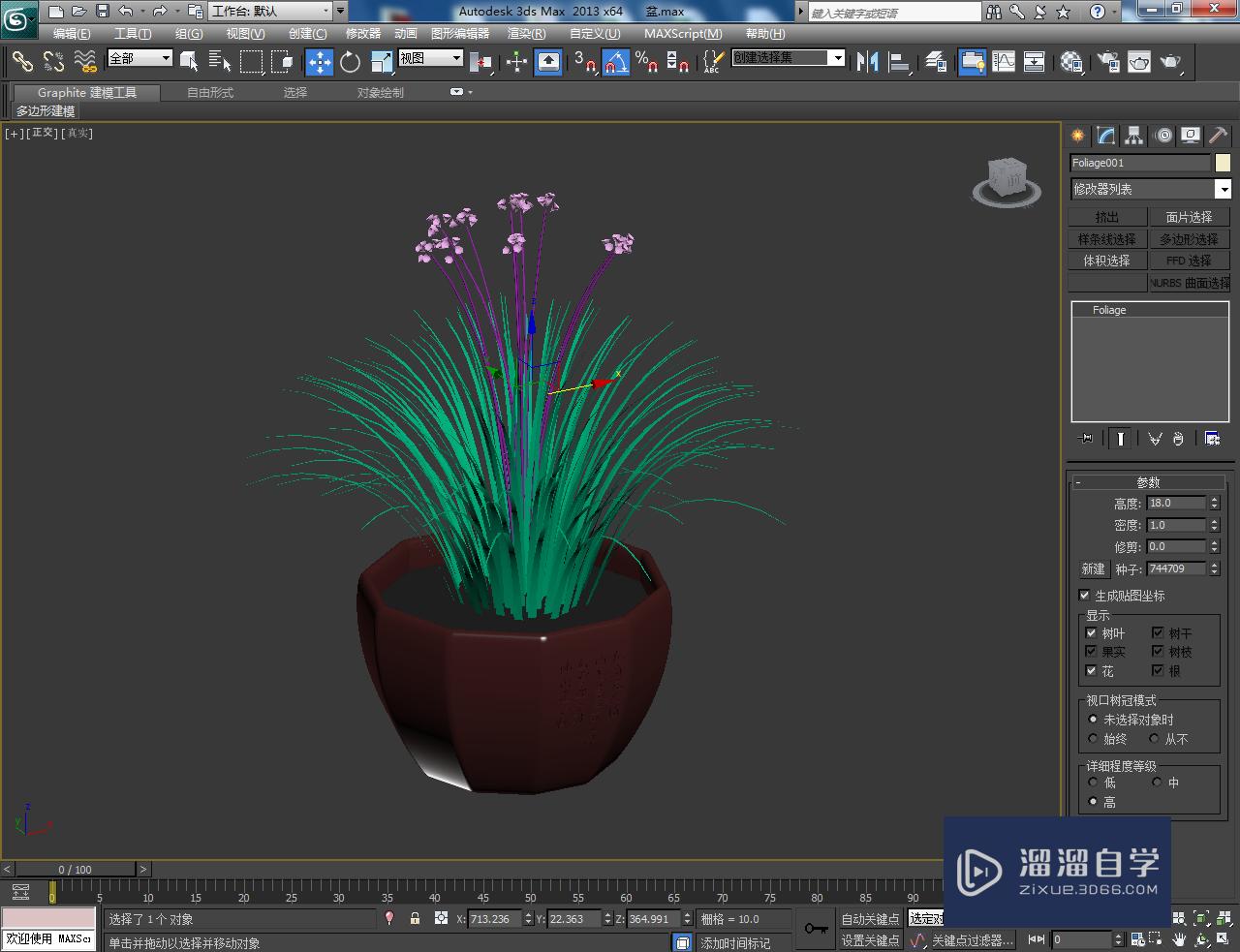Image resolution: width=1240 pixels, height=952 pixels.
Task: Open the Utilities panel hammer icon
Action: point(1217,136)
